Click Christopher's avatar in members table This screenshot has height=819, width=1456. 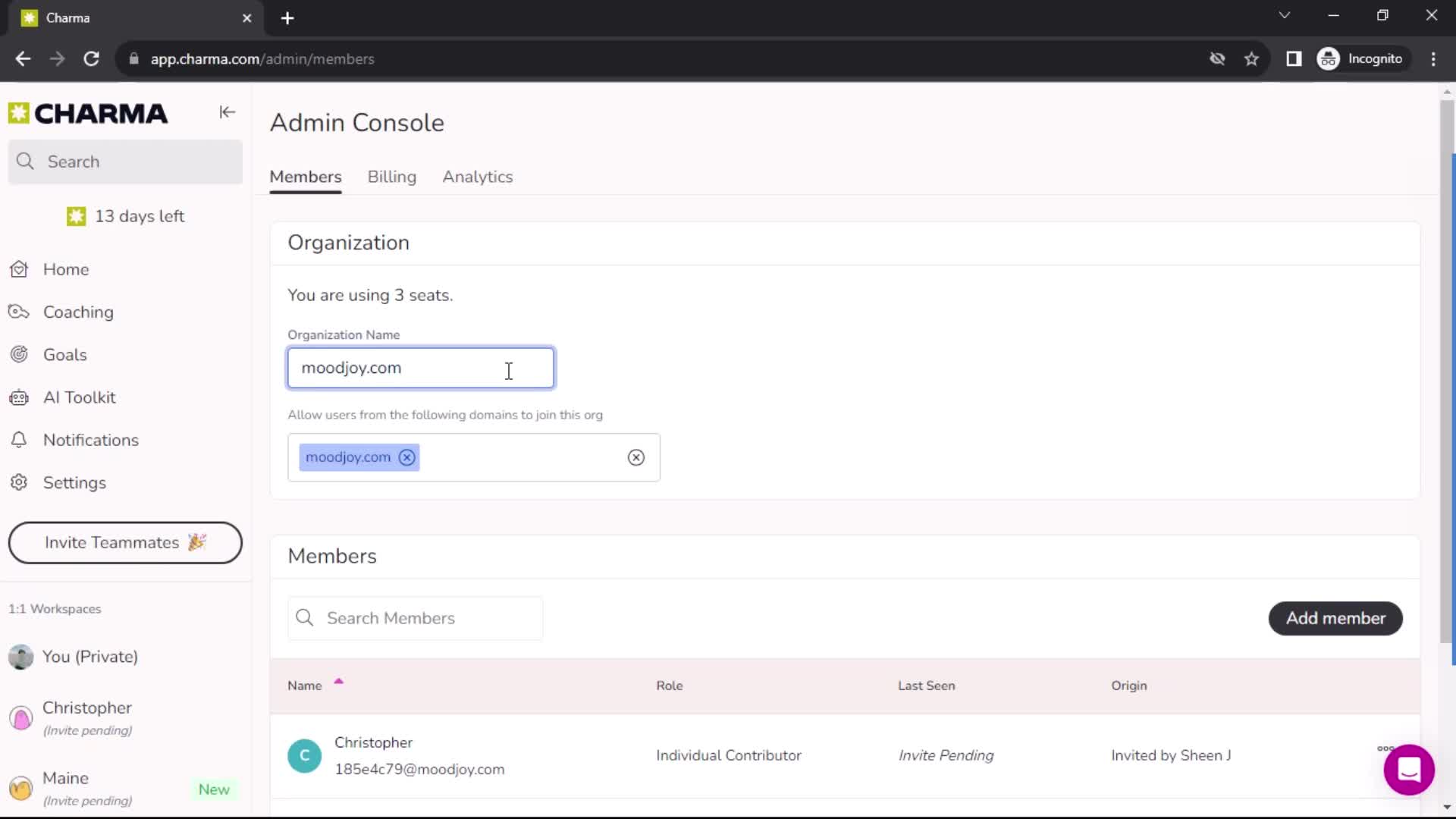click(304, 755)
